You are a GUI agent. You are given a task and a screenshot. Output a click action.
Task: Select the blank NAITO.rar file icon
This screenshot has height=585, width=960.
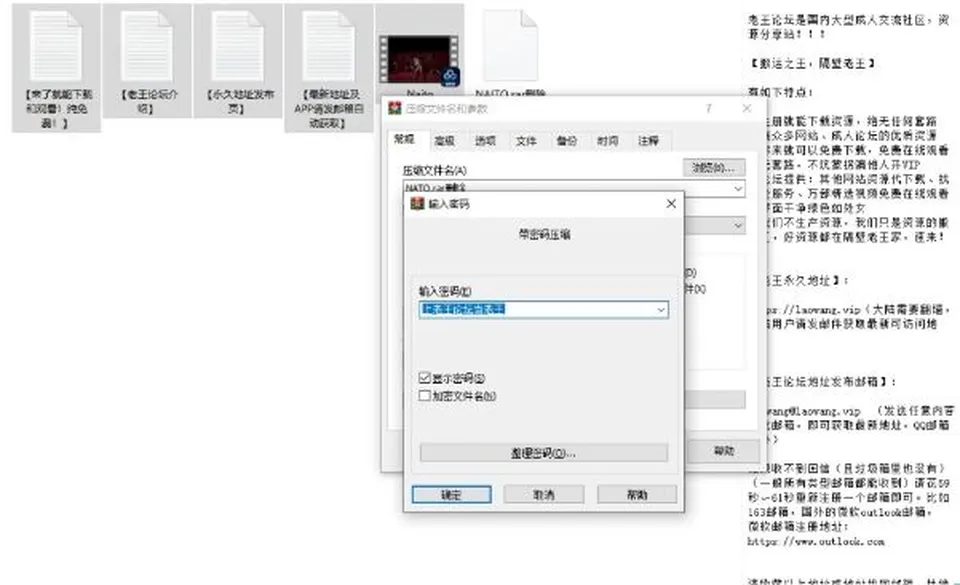[510, 45]
